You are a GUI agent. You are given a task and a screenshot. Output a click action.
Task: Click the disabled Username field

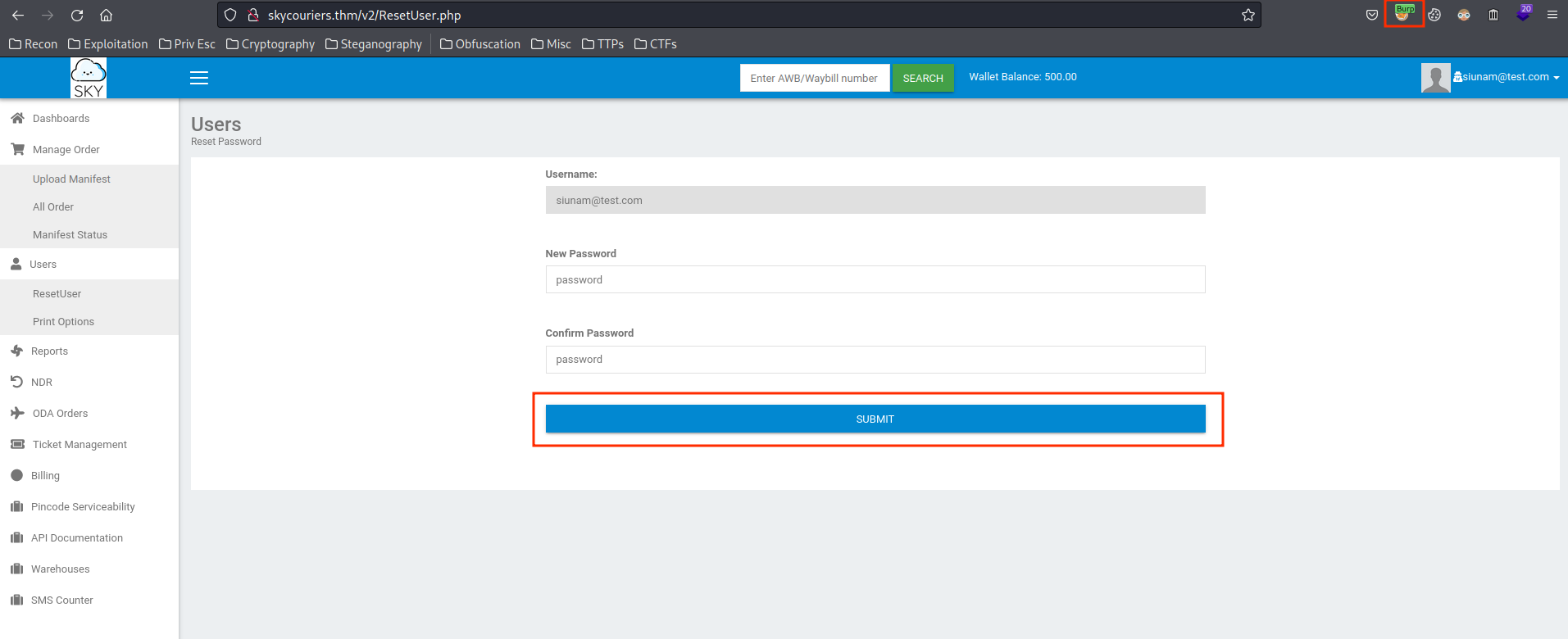click(875, 200)
